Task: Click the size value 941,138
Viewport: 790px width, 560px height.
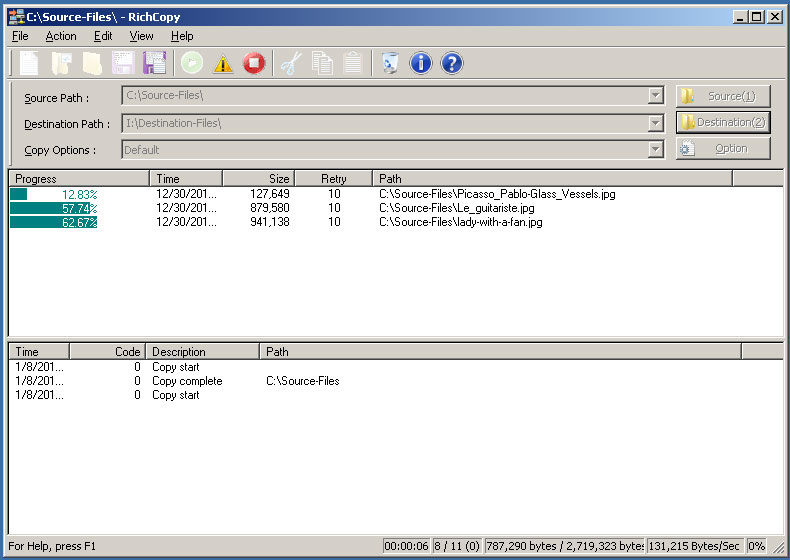Action: pyautogui.click(x=270, y=222)
